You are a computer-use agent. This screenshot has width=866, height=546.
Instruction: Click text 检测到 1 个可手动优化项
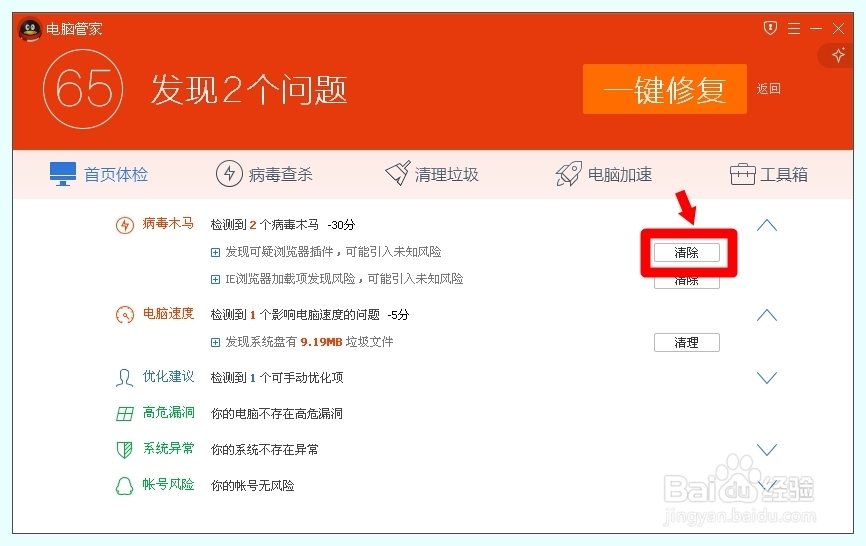pyautogui.click(x=277, y=378)
